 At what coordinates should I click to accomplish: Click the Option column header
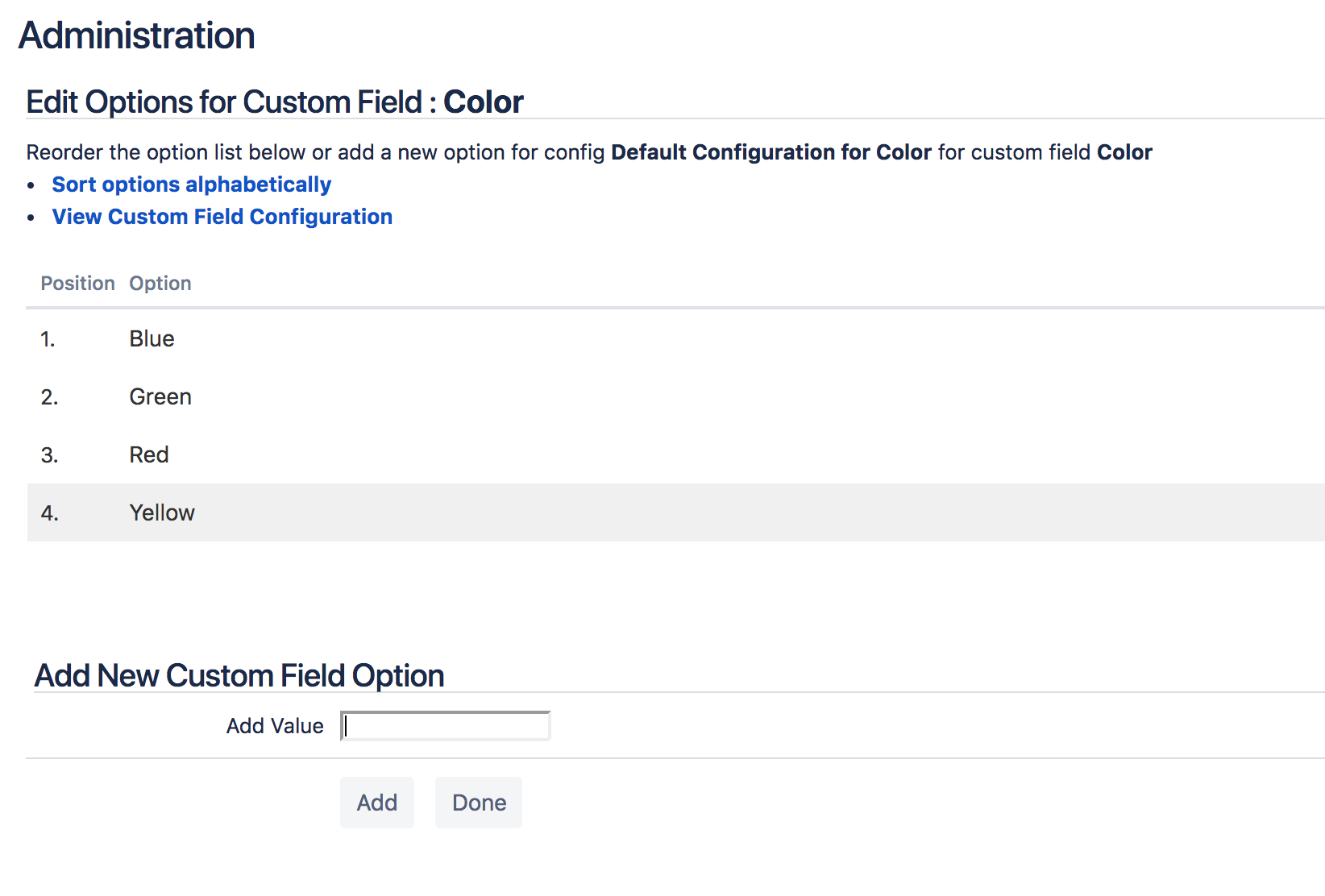click(160, 284)
